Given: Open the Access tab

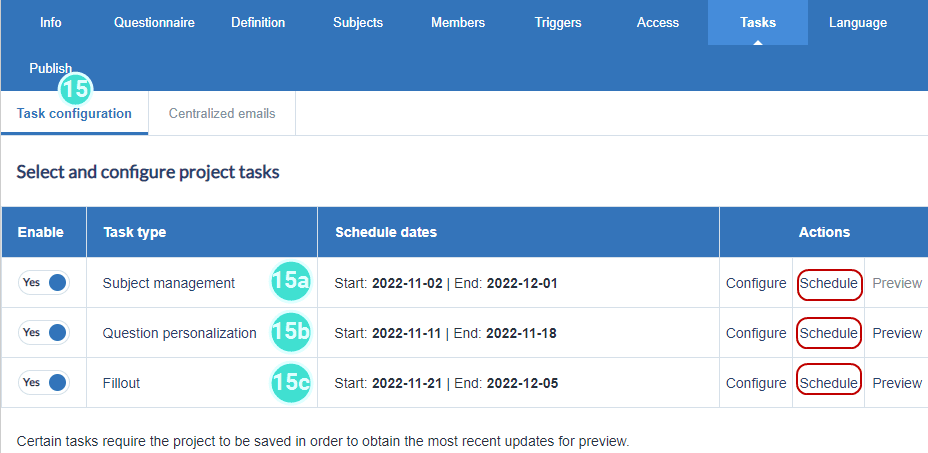Looking at the screenshot, I should (658, 23).
